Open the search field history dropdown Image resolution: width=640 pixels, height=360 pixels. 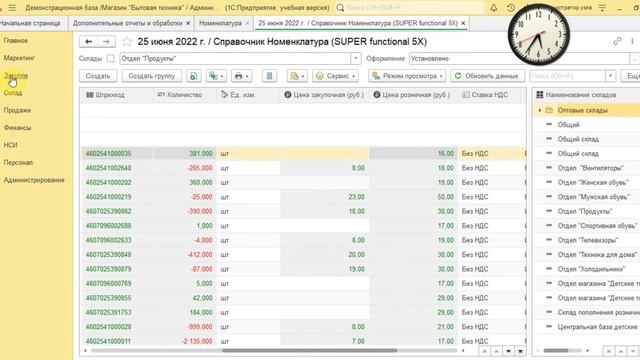(x=610, y=76)
